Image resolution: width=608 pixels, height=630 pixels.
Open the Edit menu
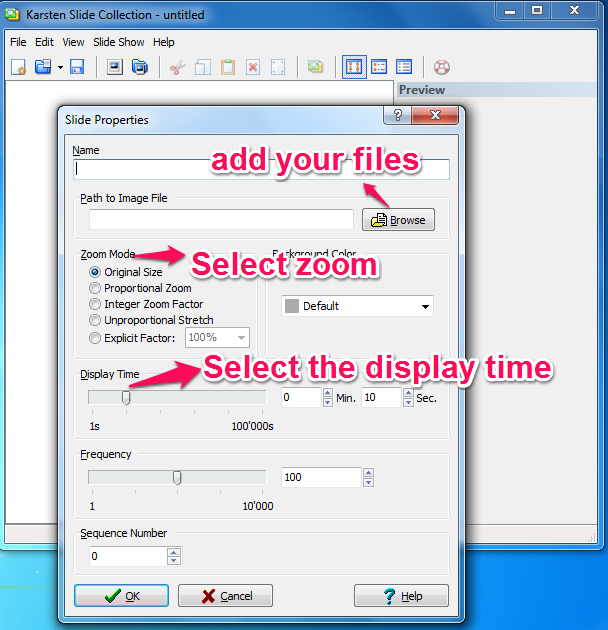pyautogui.click(x=44, y=42)
